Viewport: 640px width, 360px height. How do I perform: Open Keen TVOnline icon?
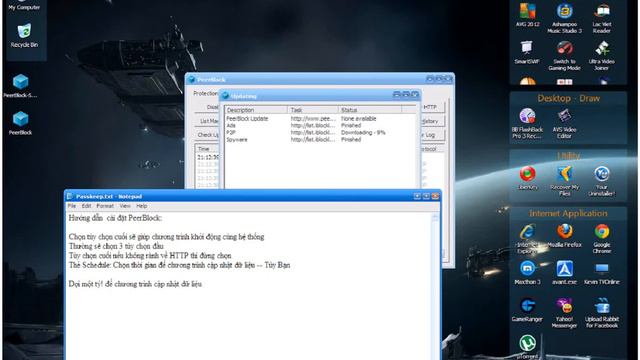[602, 273]
